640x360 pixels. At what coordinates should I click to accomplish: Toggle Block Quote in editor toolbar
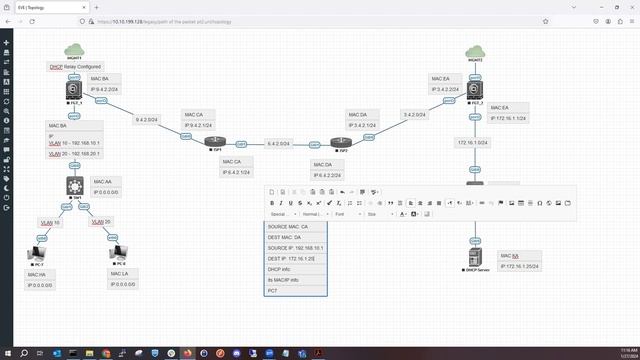pos(391,203)
